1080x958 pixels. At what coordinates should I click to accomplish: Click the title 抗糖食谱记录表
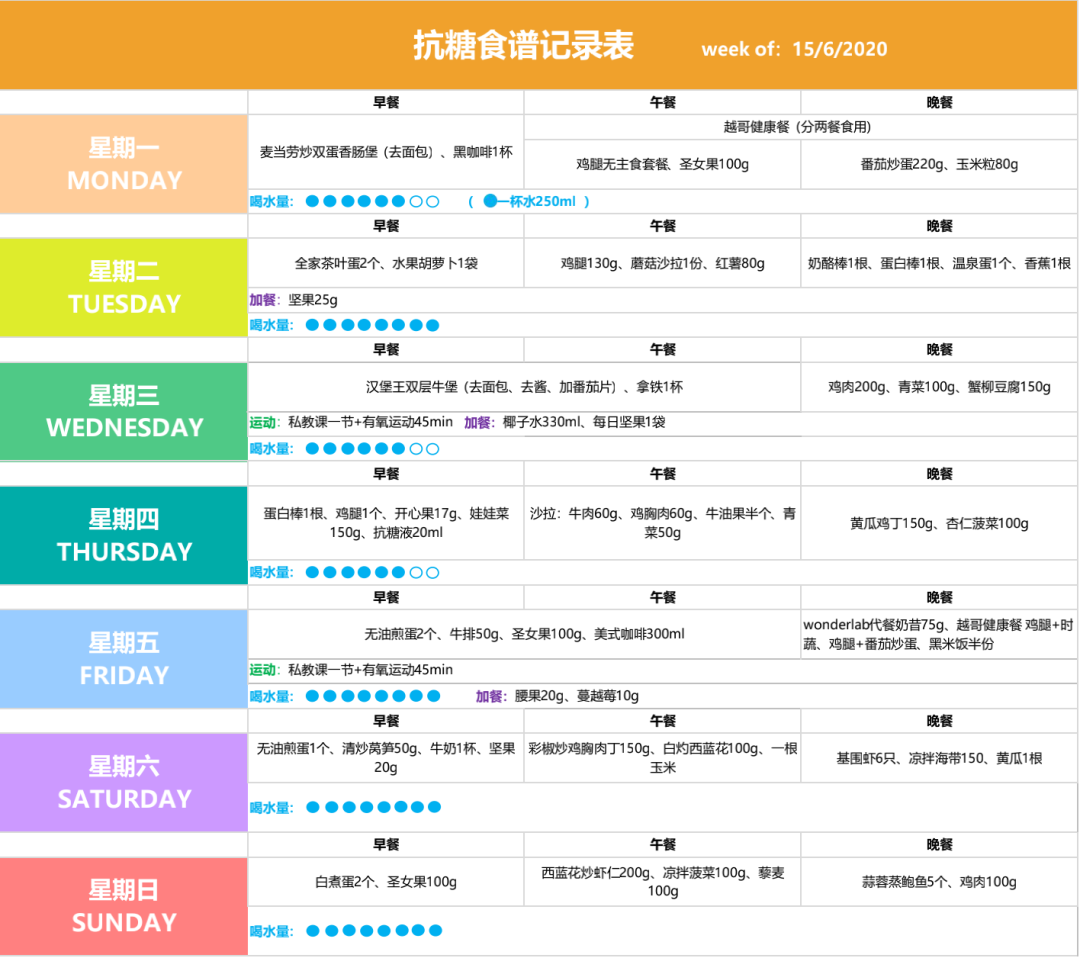[523, 46]
